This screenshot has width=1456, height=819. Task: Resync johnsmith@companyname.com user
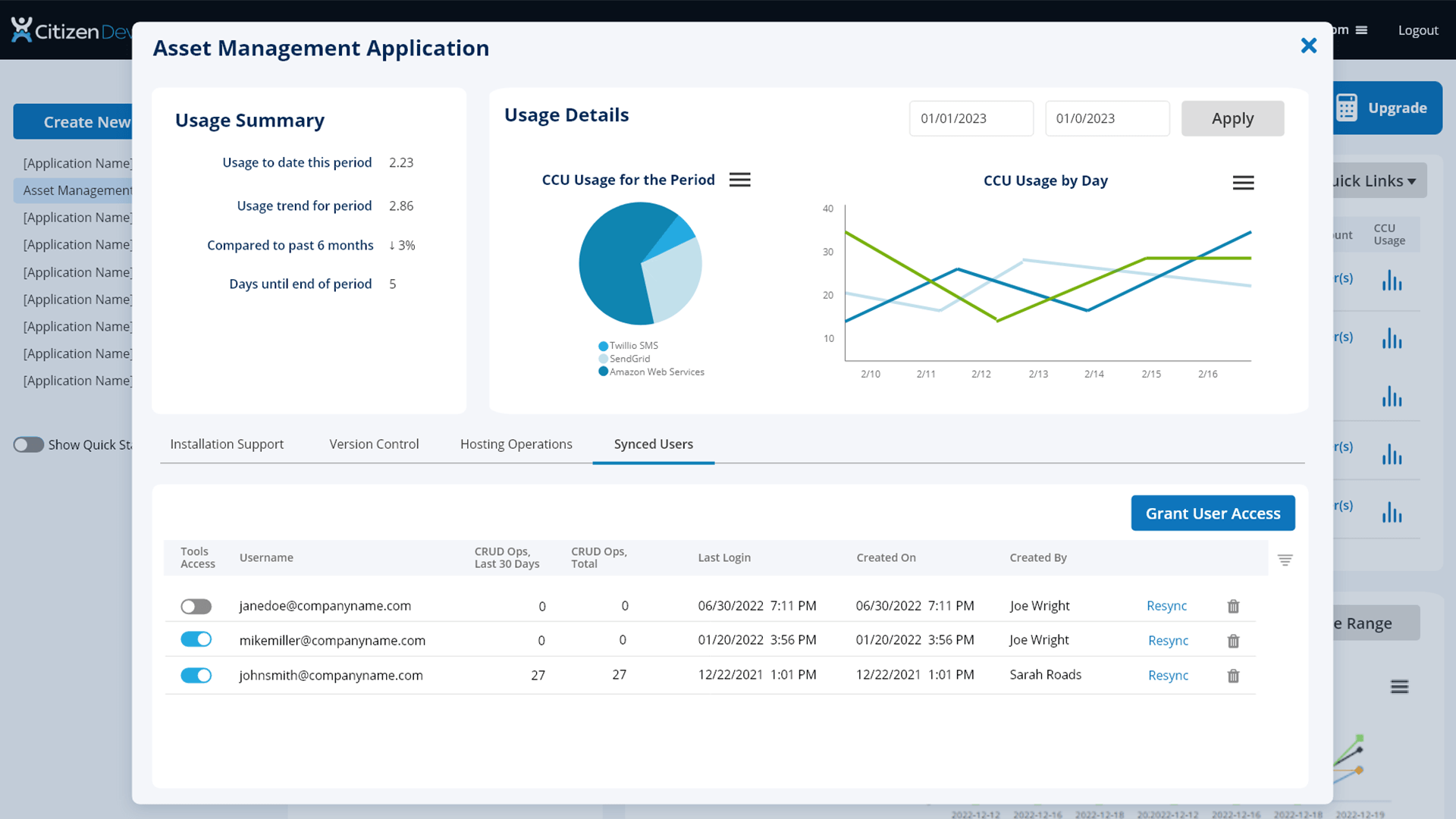[x=1167, y=675]
